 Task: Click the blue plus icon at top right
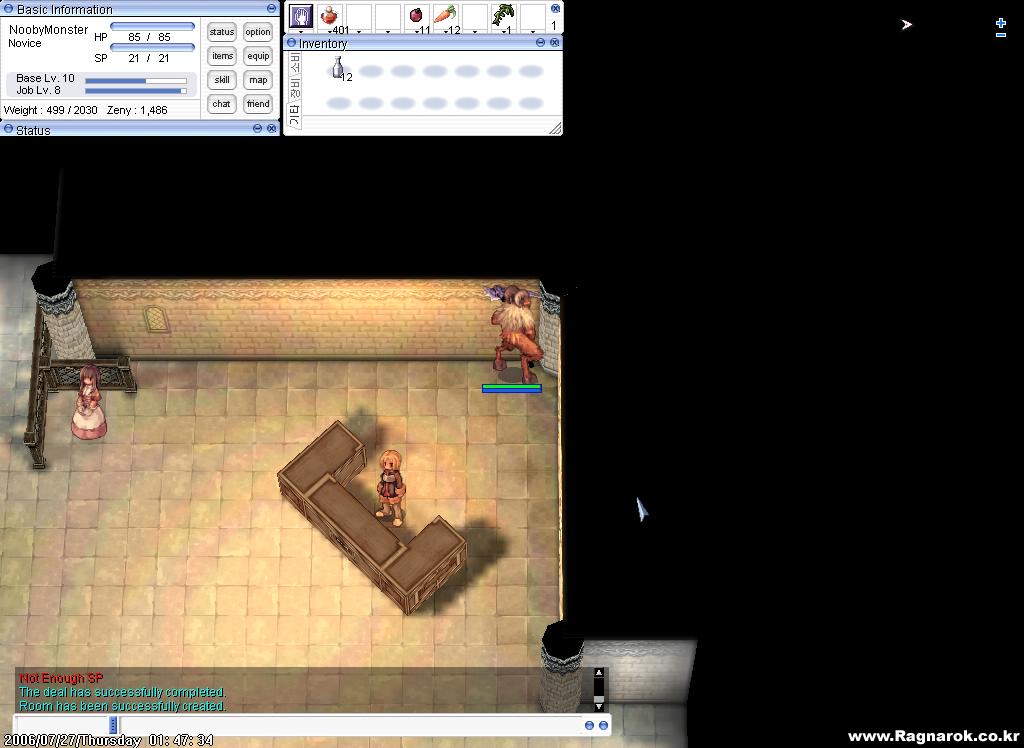(x=1000, y=23)
